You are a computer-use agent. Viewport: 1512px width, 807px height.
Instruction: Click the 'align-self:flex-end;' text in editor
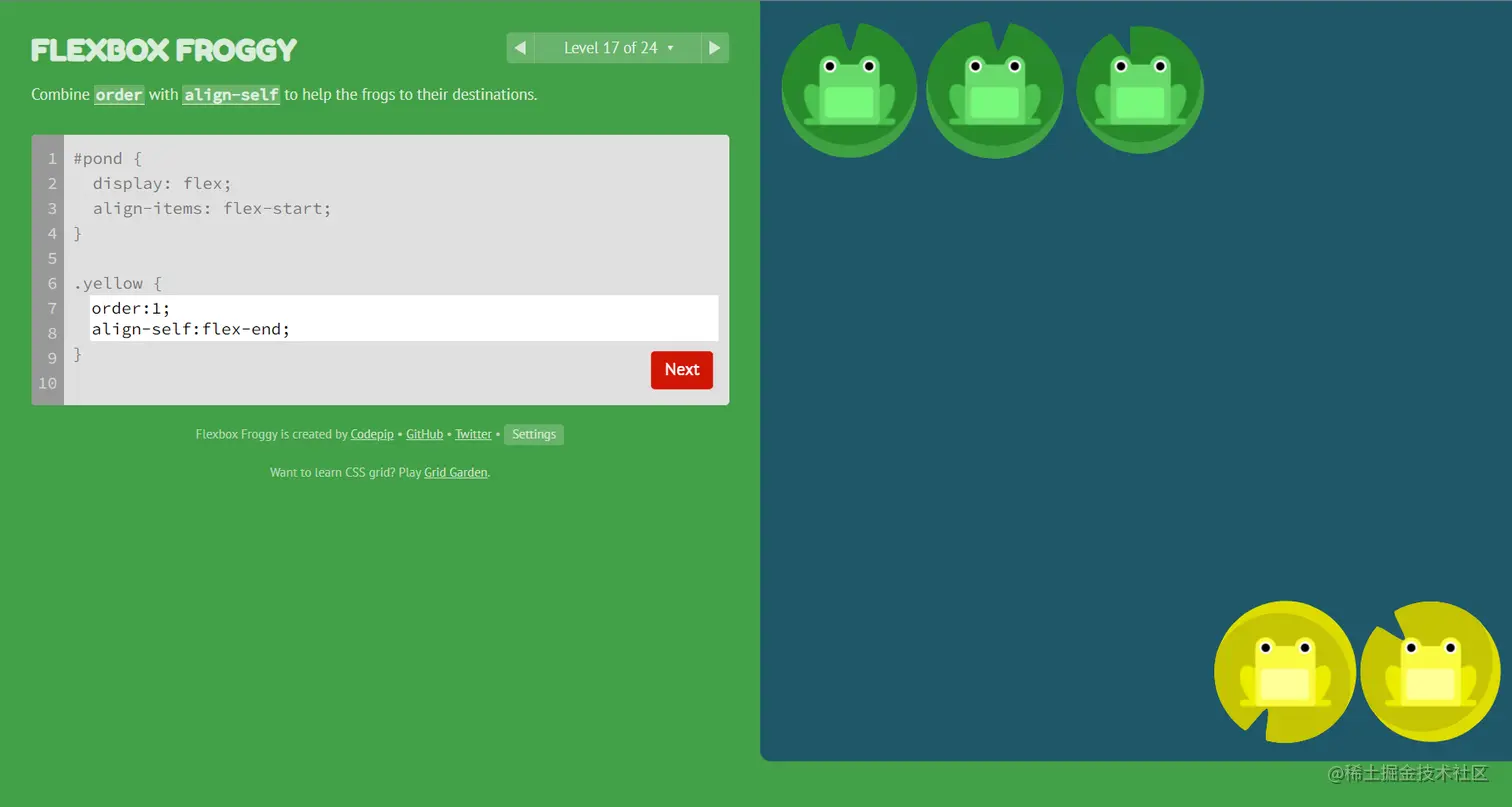click(191, 329)
